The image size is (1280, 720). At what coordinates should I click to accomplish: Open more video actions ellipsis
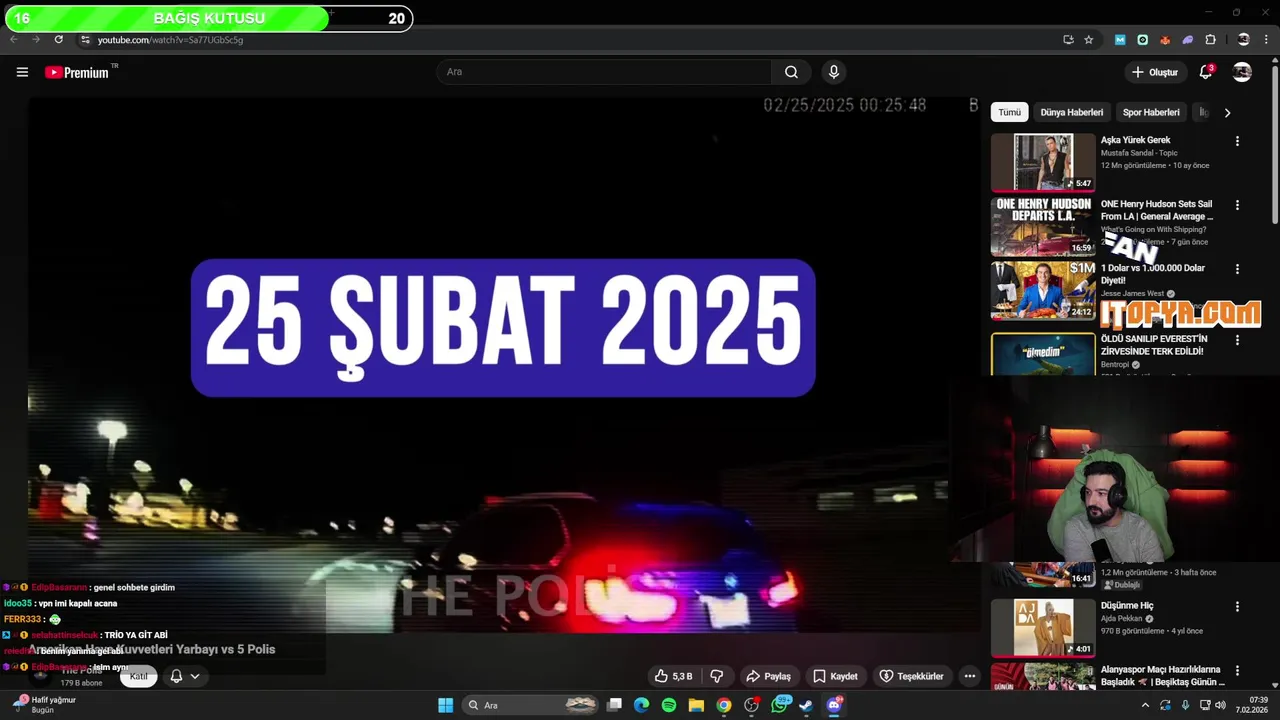coord(969,676)
